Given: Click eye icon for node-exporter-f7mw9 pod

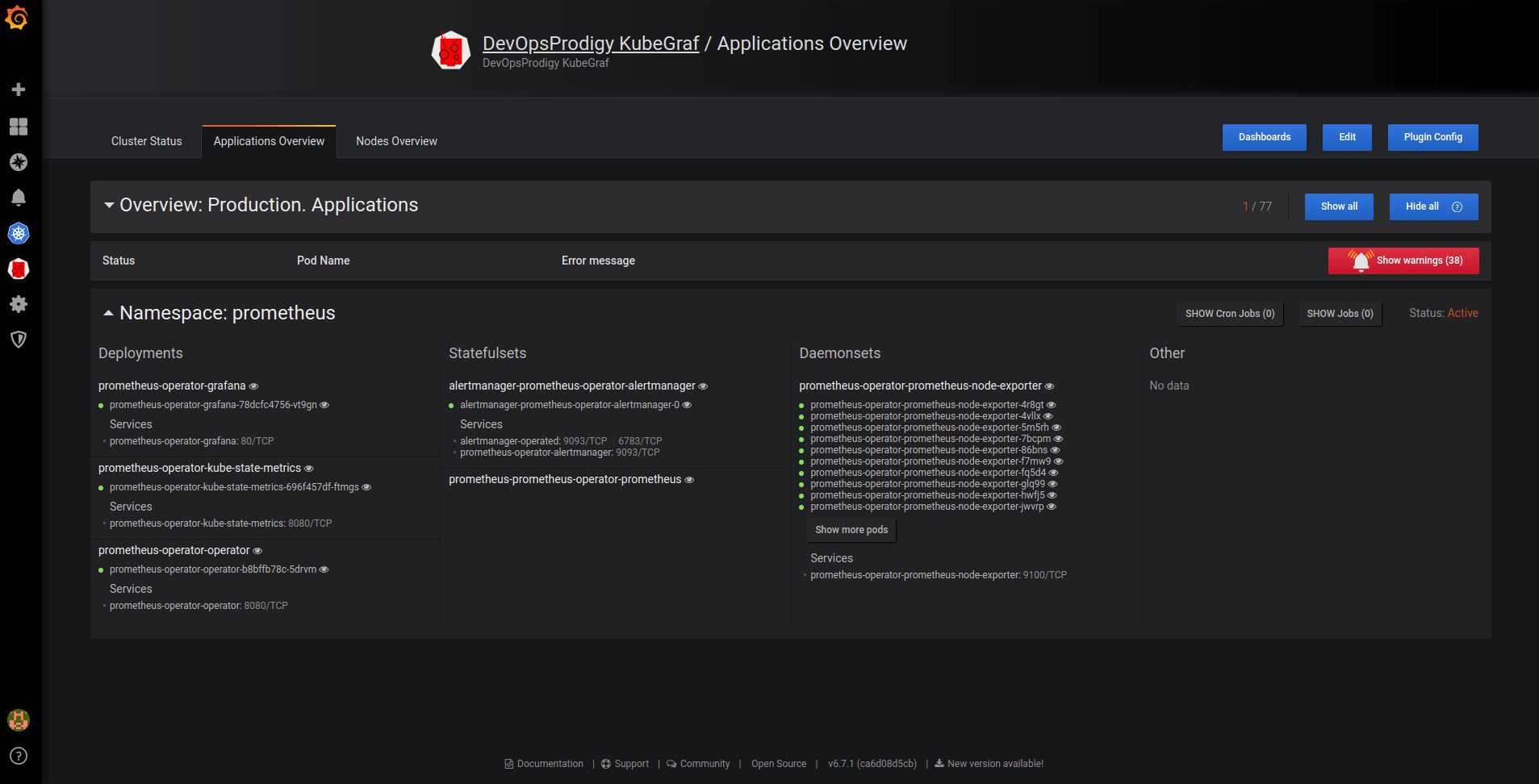Looking at the screenshot, I should click(x=1058, y=461).
